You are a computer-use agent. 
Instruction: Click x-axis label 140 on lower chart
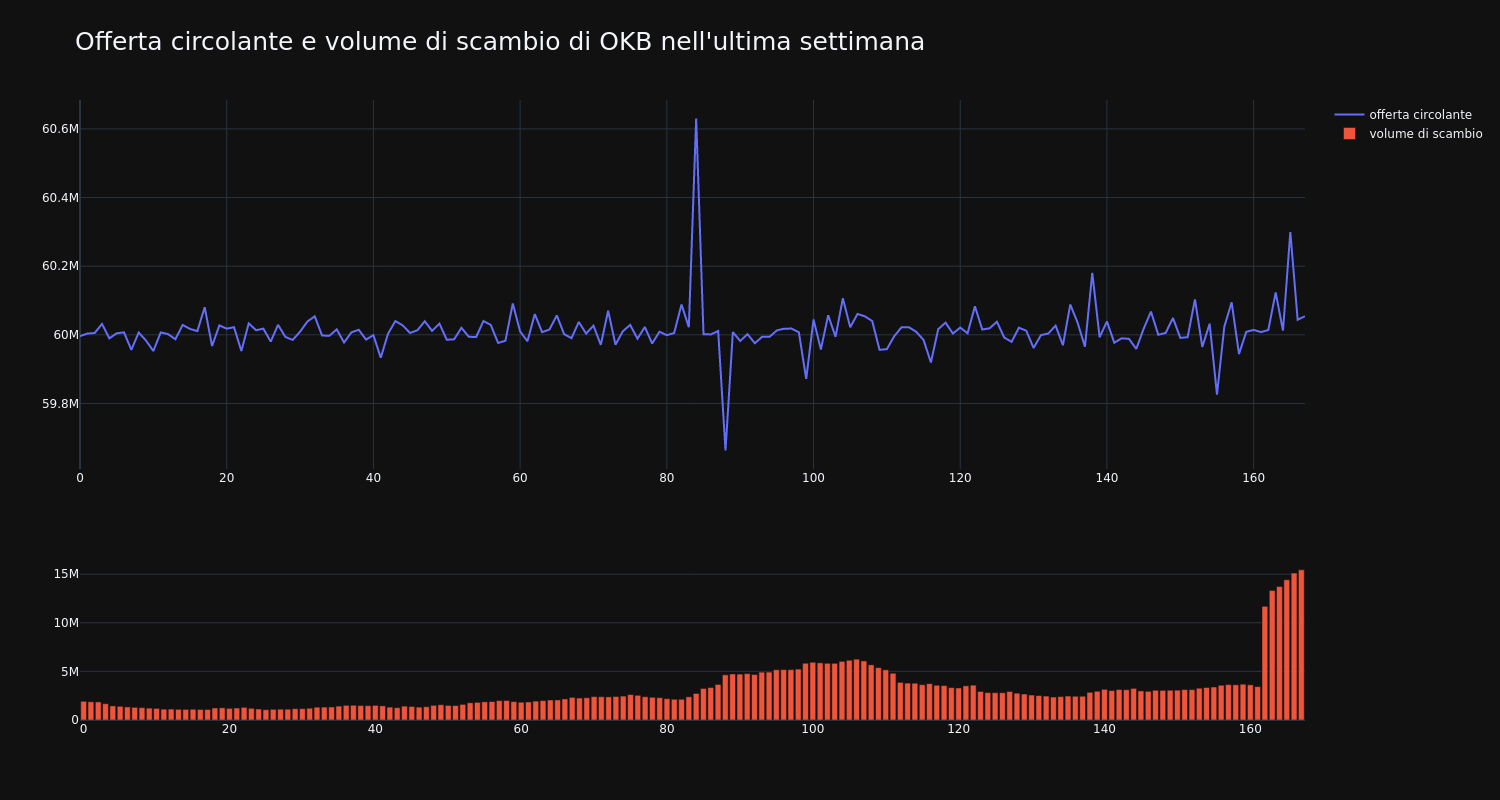1104,730
